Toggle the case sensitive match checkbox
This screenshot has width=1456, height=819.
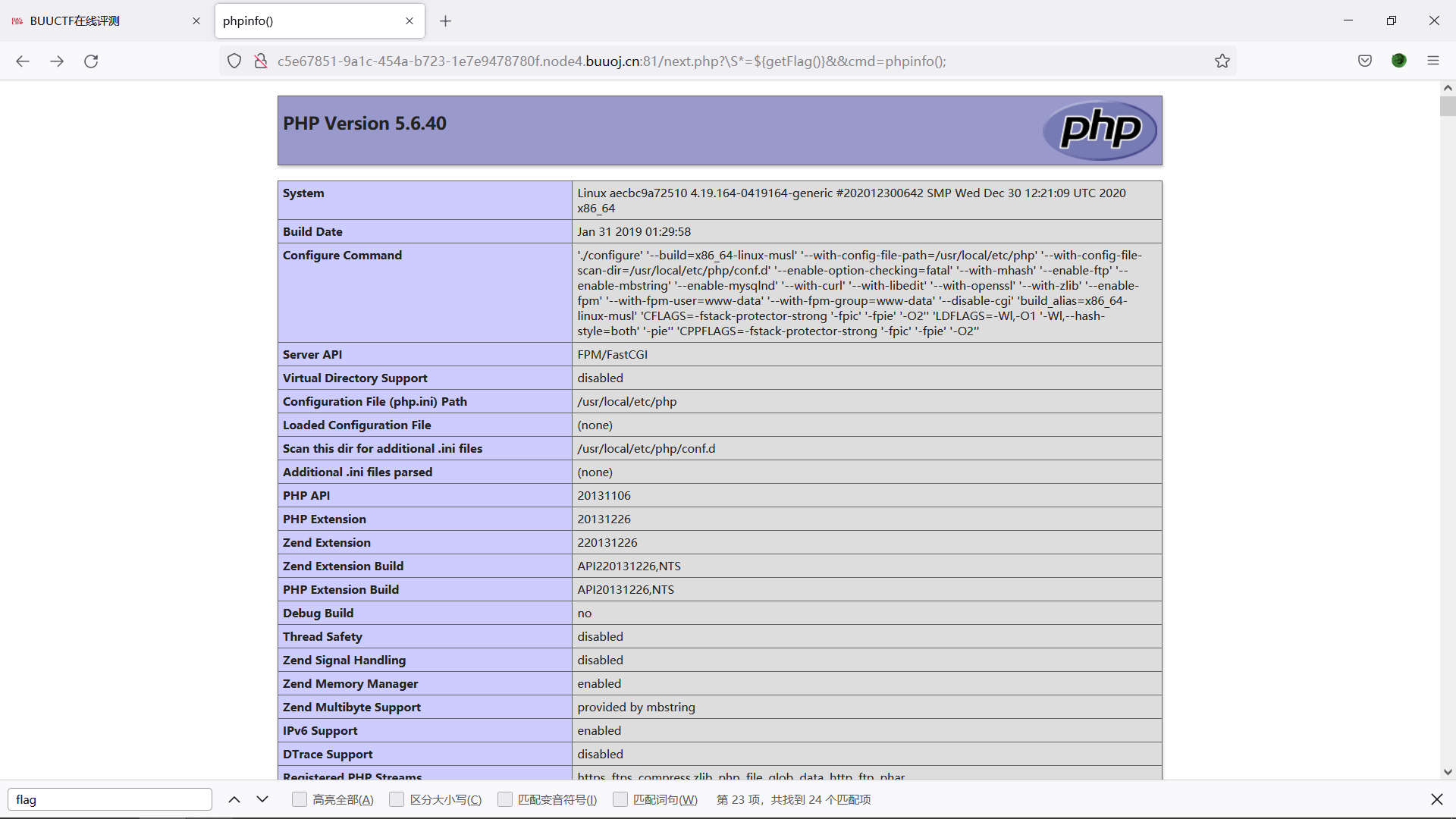coord(397,799)
